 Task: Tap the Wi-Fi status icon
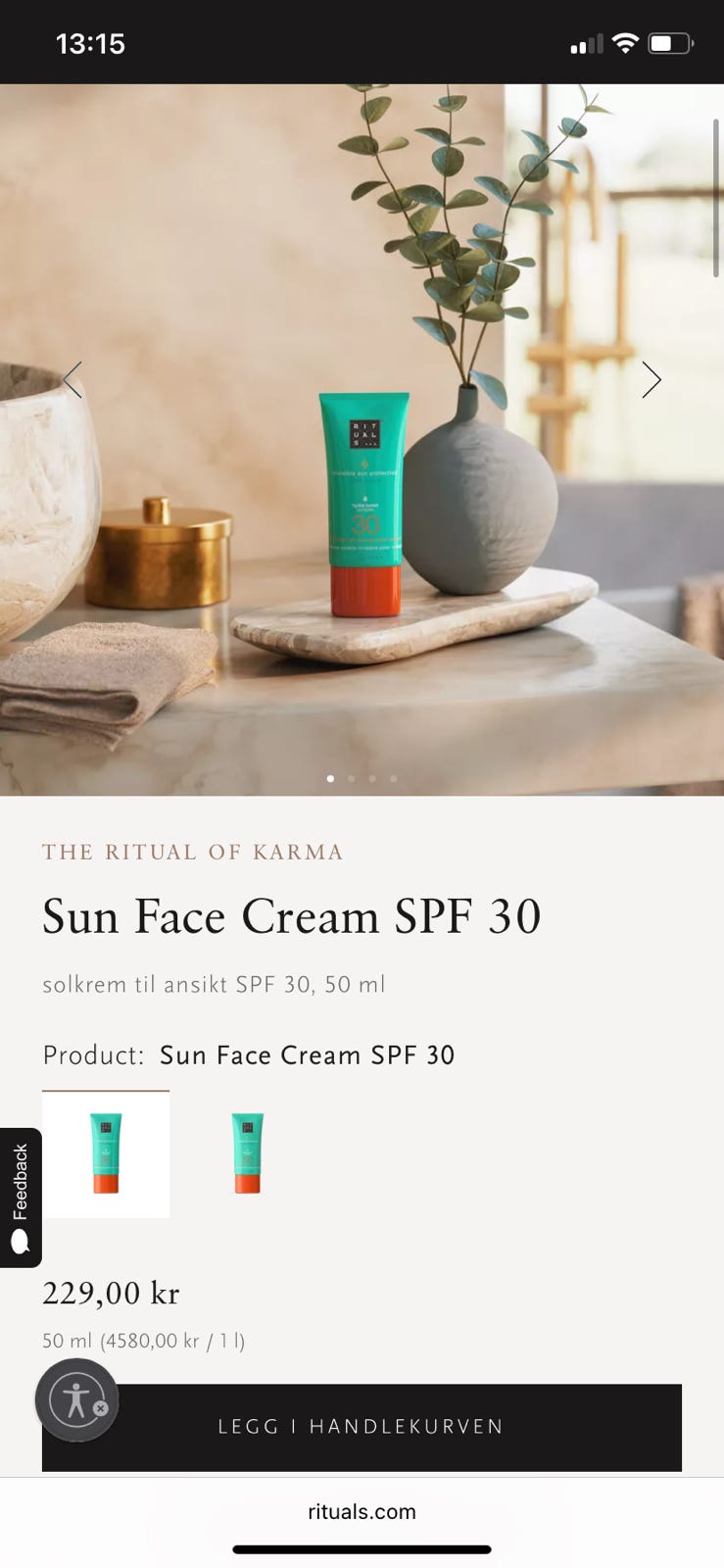[624, 43]
